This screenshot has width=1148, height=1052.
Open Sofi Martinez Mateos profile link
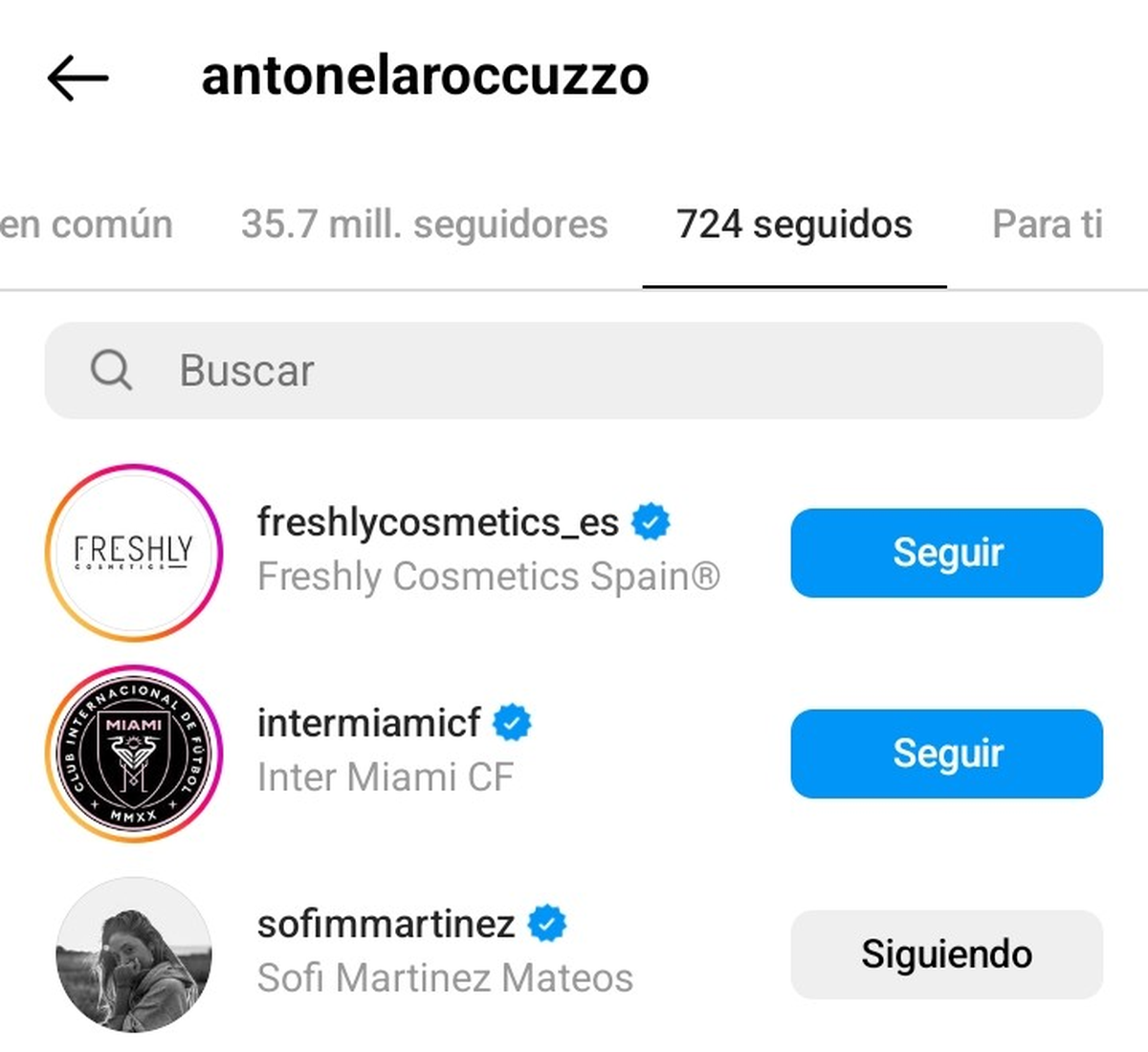point(444,977)
